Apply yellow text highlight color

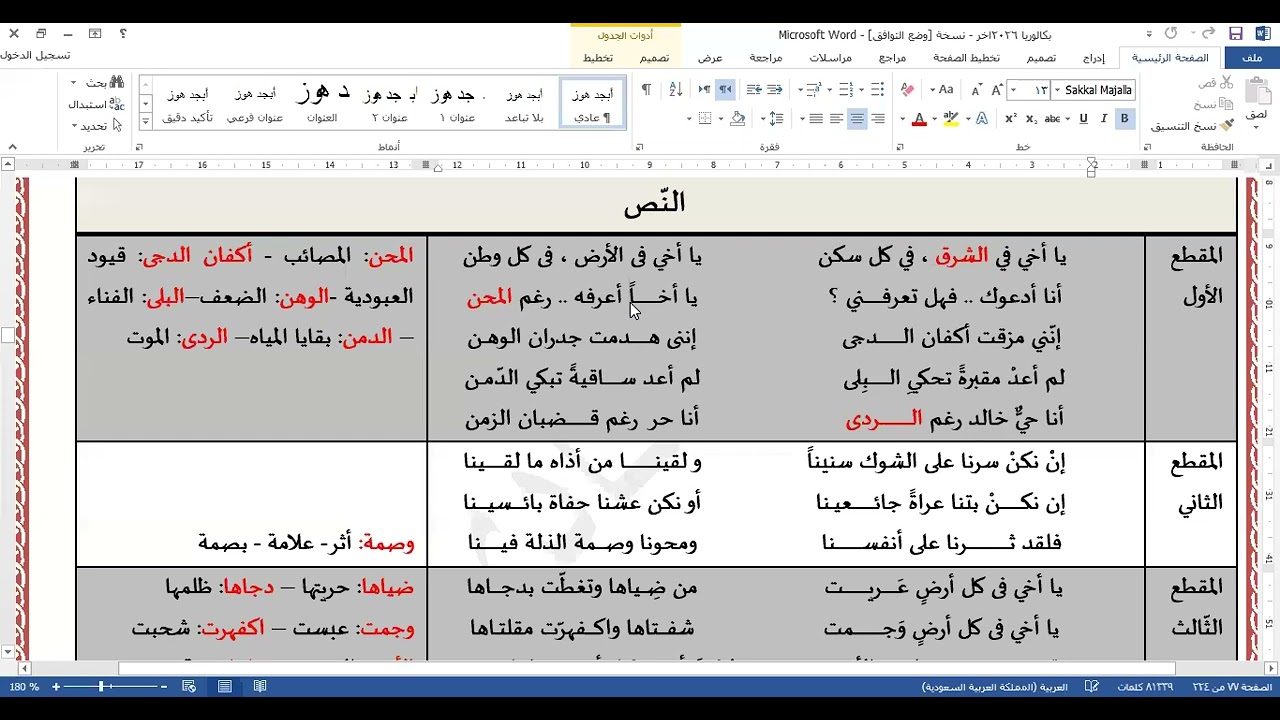(x=951, y=118)
